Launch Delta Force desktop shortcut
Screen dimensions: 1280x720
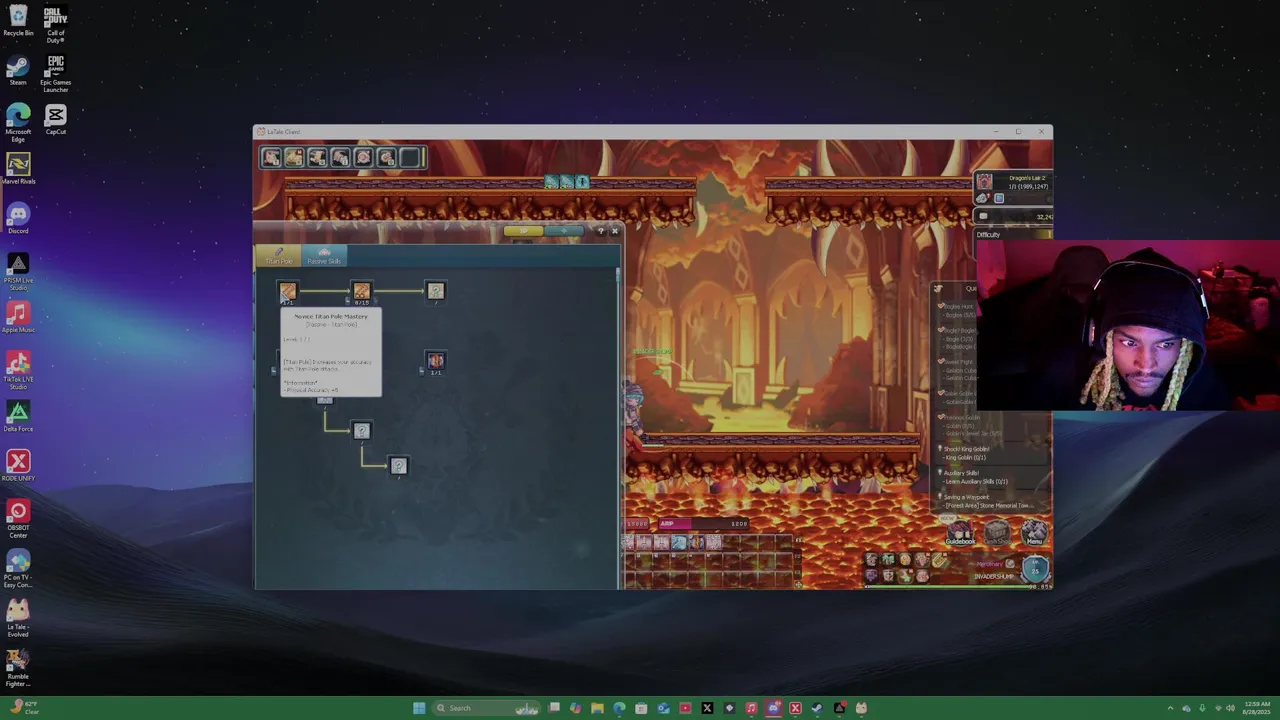click(x=18, y=416)
